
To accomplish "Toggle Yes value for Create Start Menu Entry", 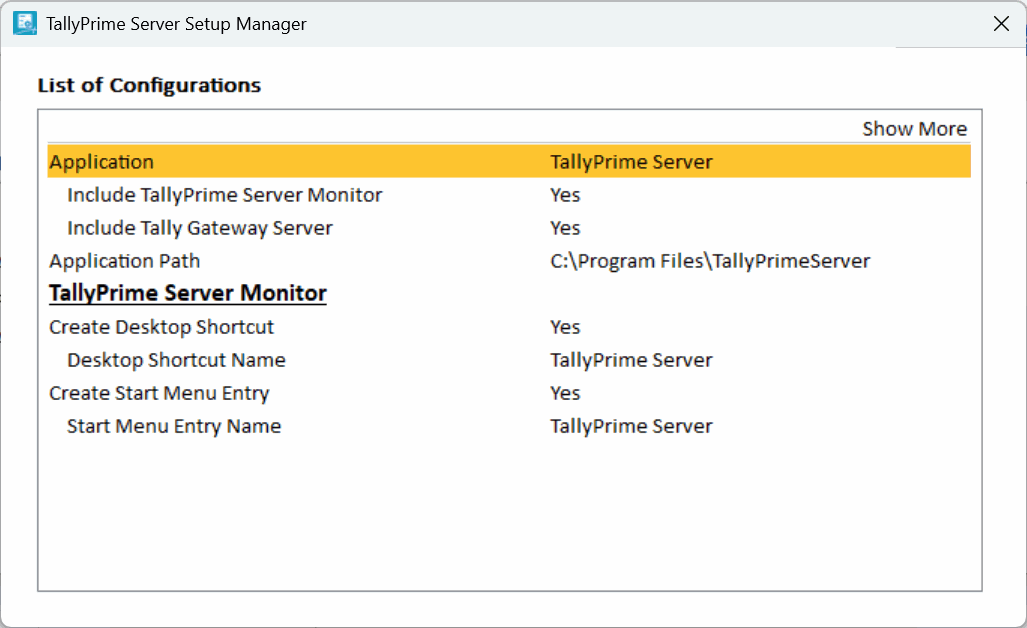I will click(565, 393).
